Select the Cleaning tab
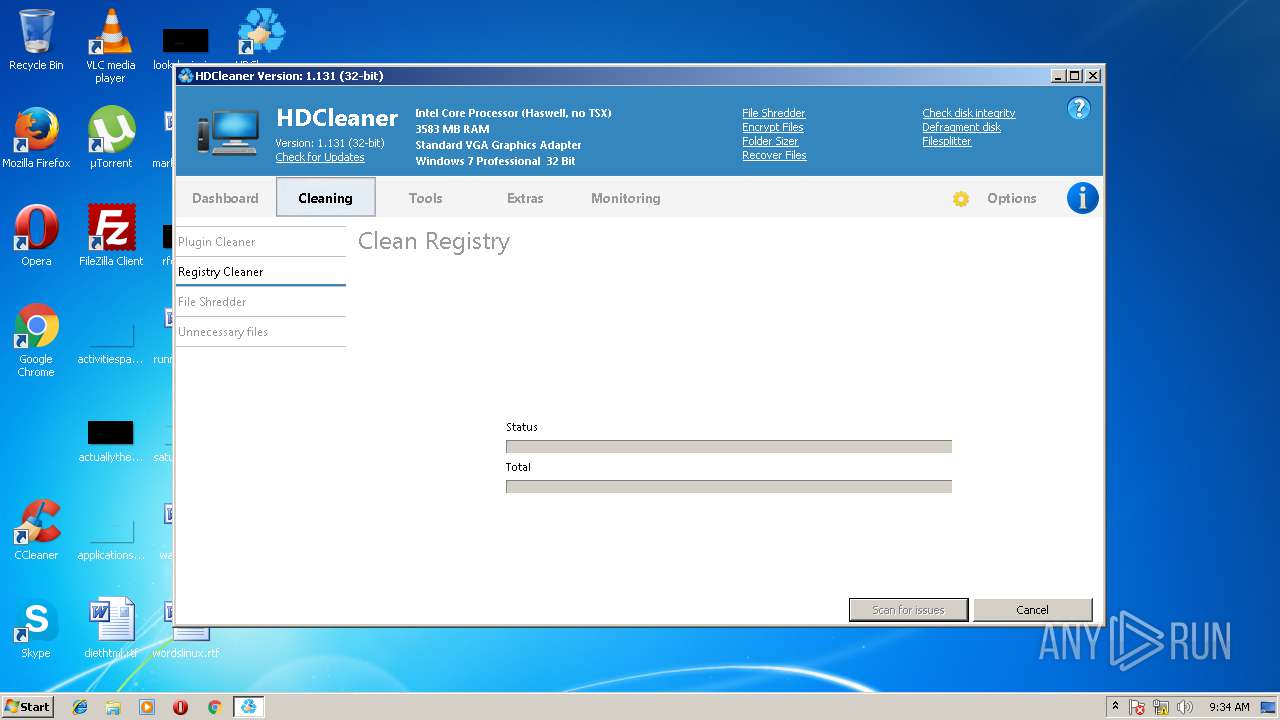The image size is (1280, 720). click(325, 198)
